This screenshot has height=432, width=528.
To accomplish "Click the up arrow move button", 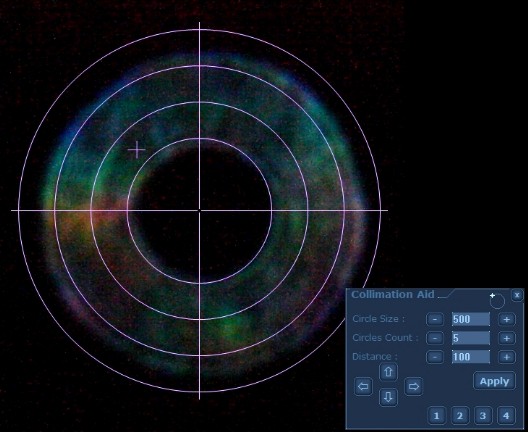I will pyautogui.click(x=388, y=372).
